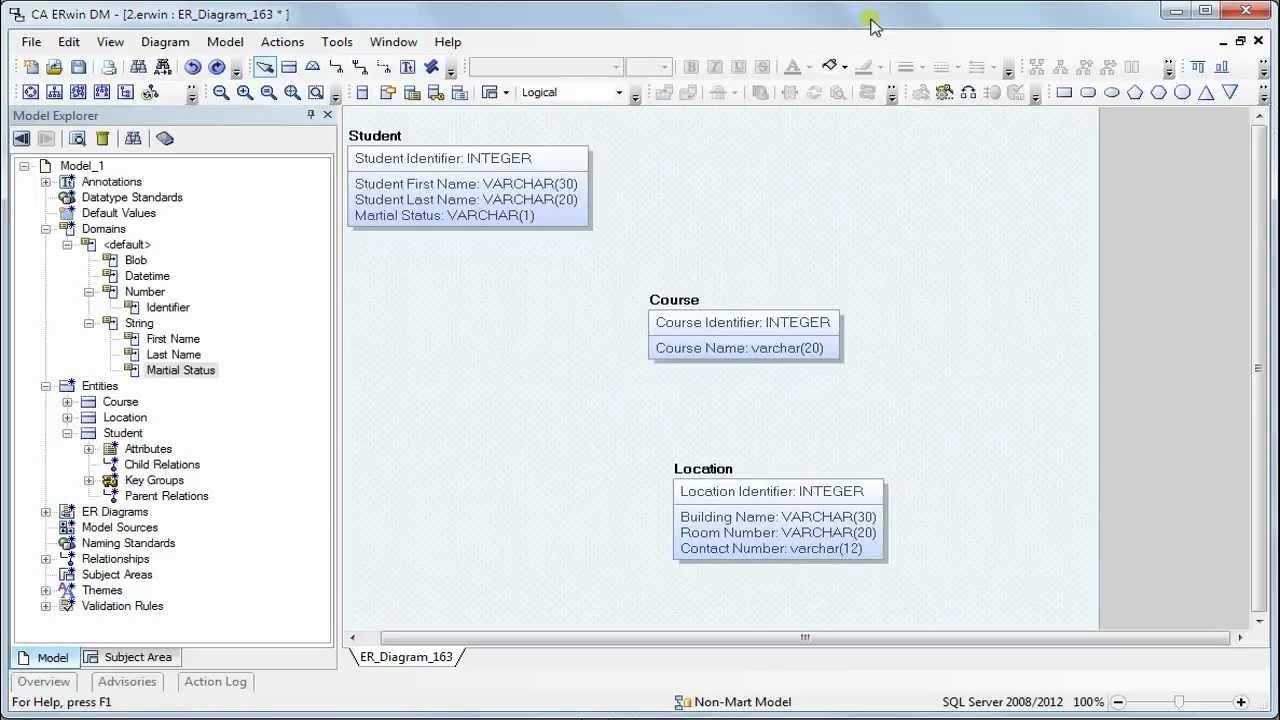Open the File menu
The image size is (1280, 720).
[31, 42]
